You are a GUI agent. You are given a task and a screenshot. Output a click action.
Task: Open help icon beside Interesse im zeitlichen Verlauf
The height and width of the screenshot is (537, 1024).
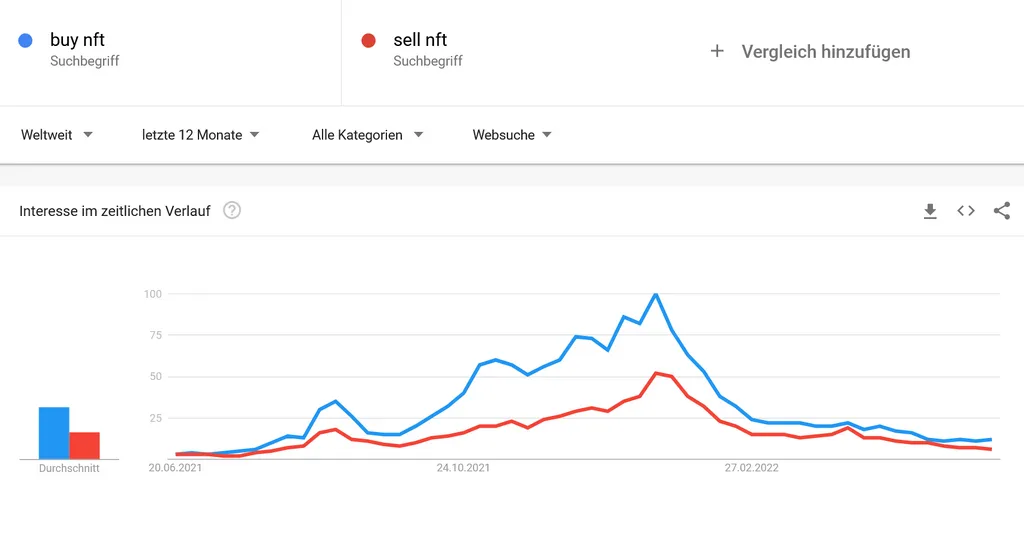pos(232,211)
